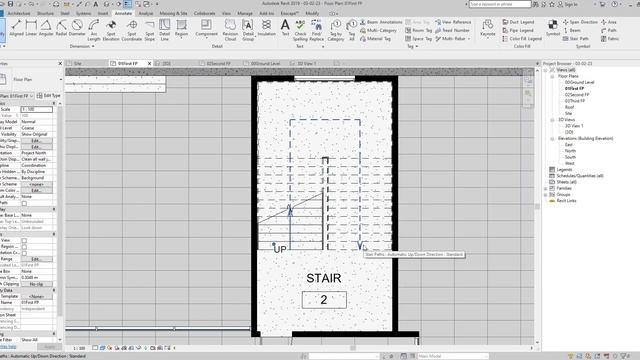Expand the Groups tree node
This screenshot has height=360, width=640.
[x=546, y=195]
